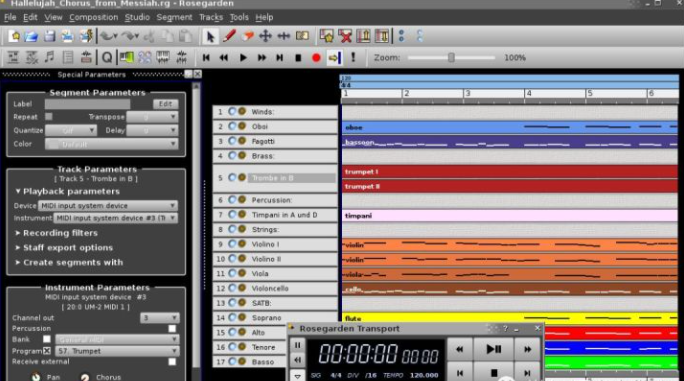Arm record on Soprano track
Screen dimensions: 684x381
[x=242, y=318]
